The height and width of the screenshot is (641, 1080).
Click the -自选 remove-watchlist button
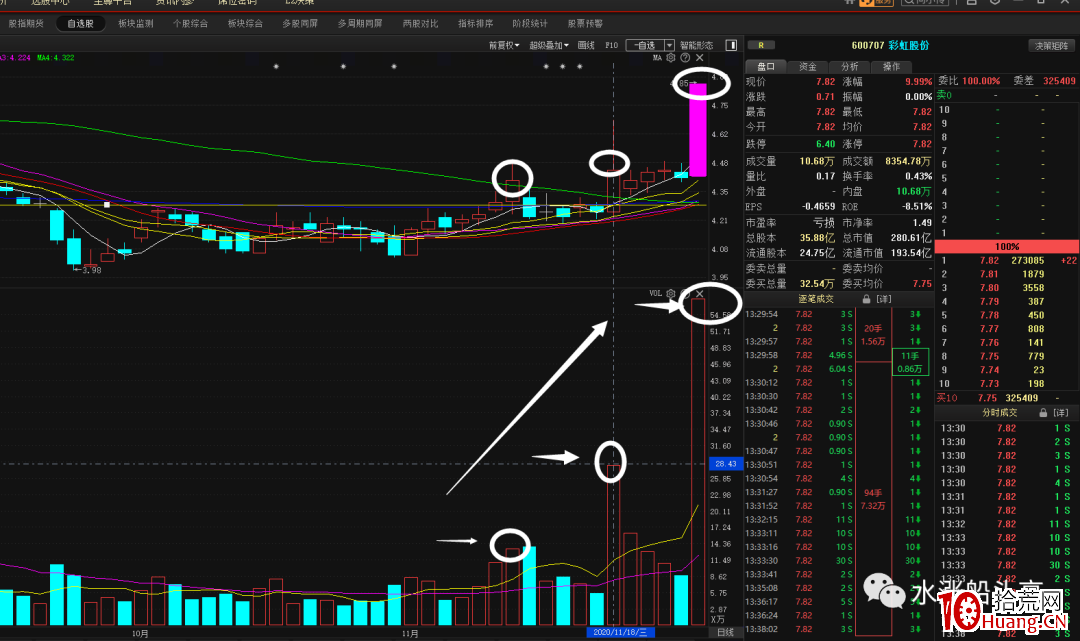[x=645, y=45]
